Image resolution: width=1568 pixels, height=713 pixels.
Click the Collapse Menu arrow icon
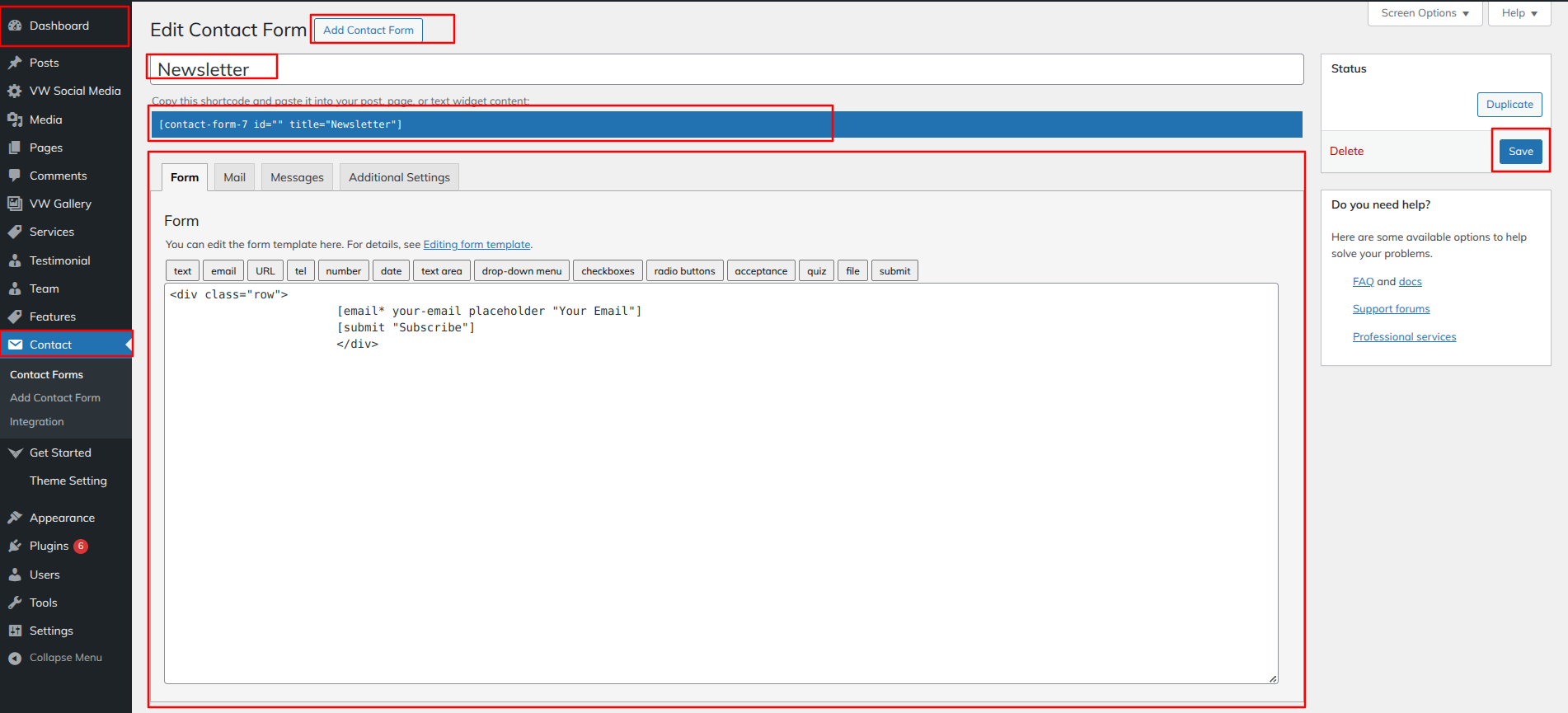(x=15, y=658)
